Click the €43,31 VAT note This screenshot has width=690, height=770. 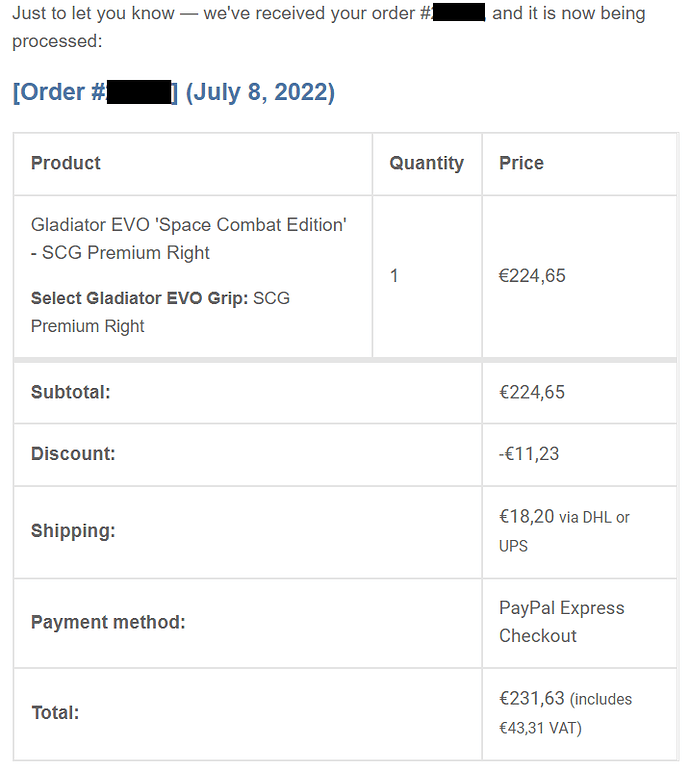pyautogui.click(x=540, y=728)
